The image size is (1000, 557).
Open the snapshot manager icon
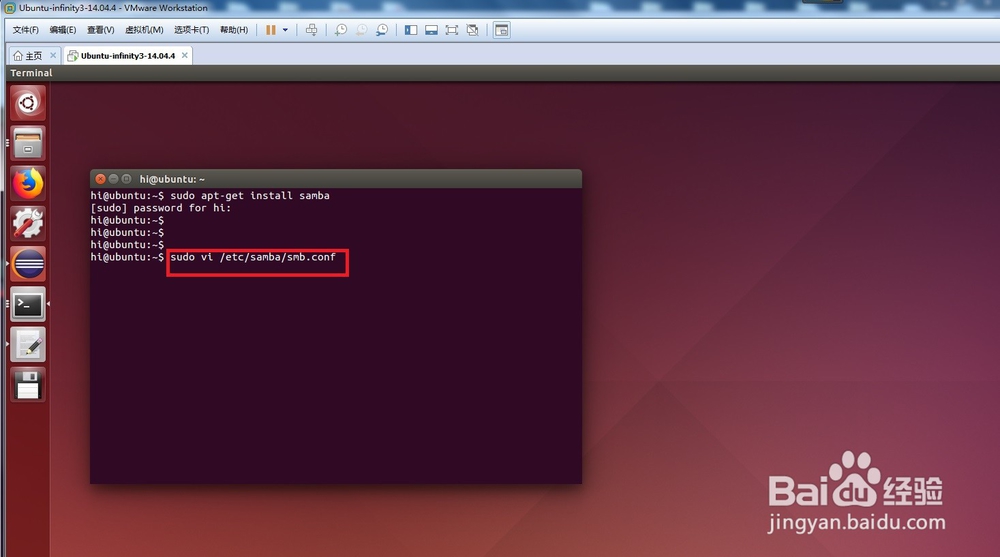[x=382, y=30]
